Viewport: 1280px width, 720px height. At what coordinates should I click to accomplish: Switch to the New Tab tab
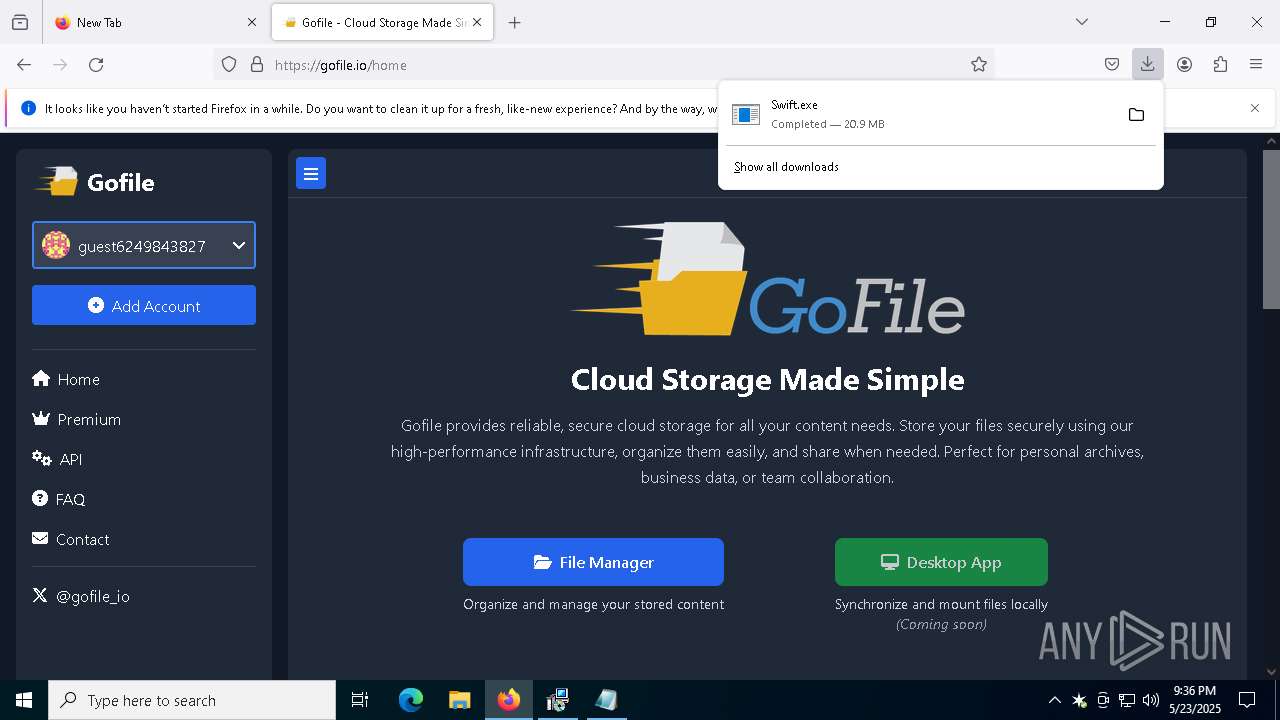point(155,22)
